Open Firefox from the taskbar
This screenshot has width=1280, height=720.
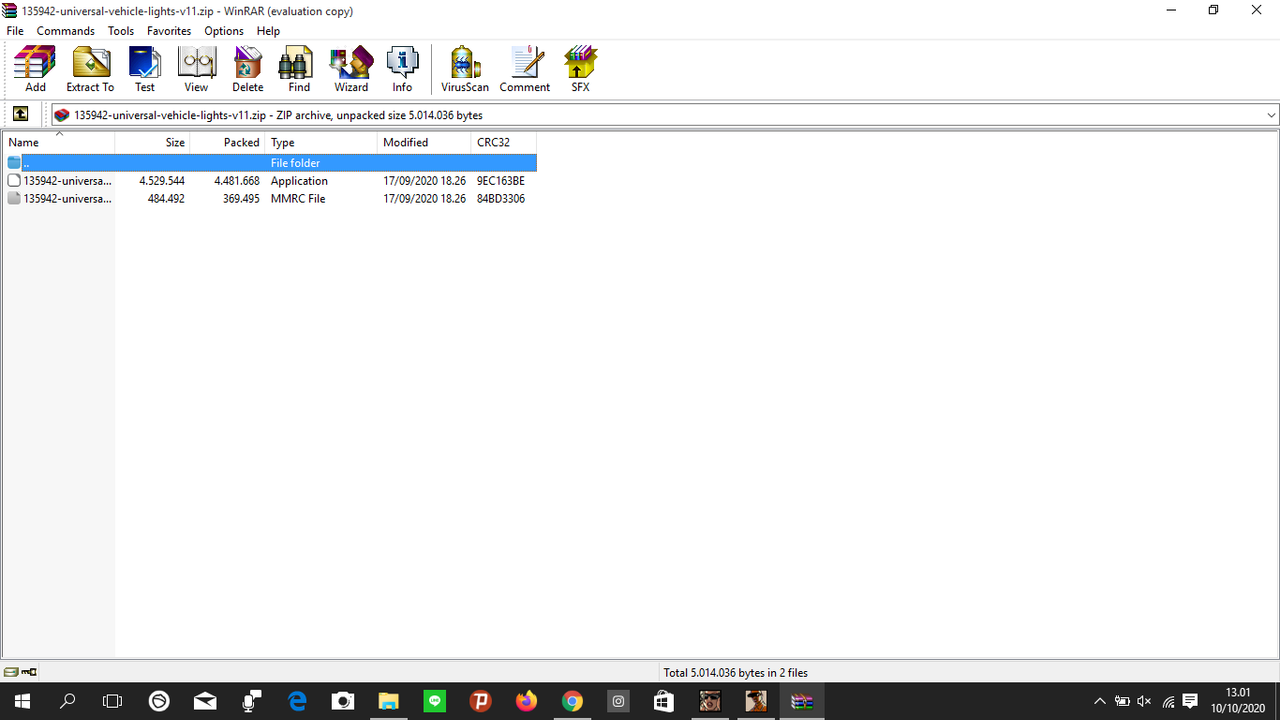coord(526,701)
